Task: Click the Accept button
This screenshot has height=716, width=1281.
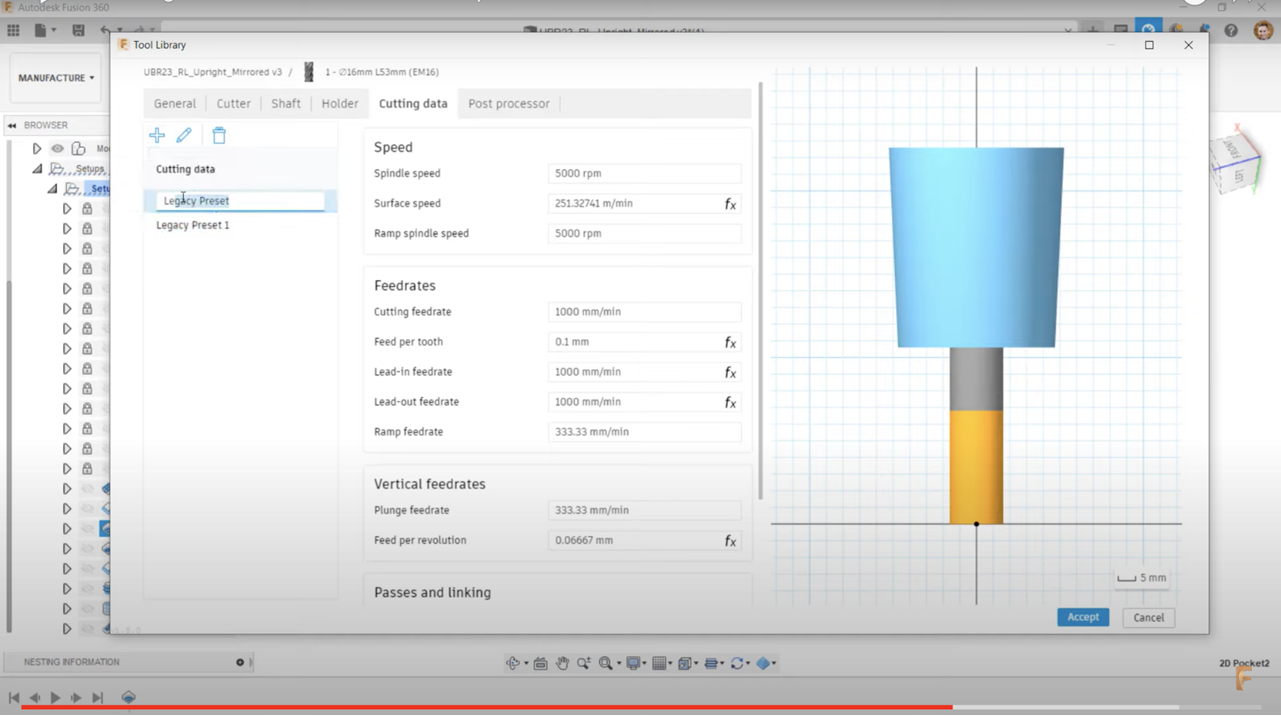Action: (1082, 617)
